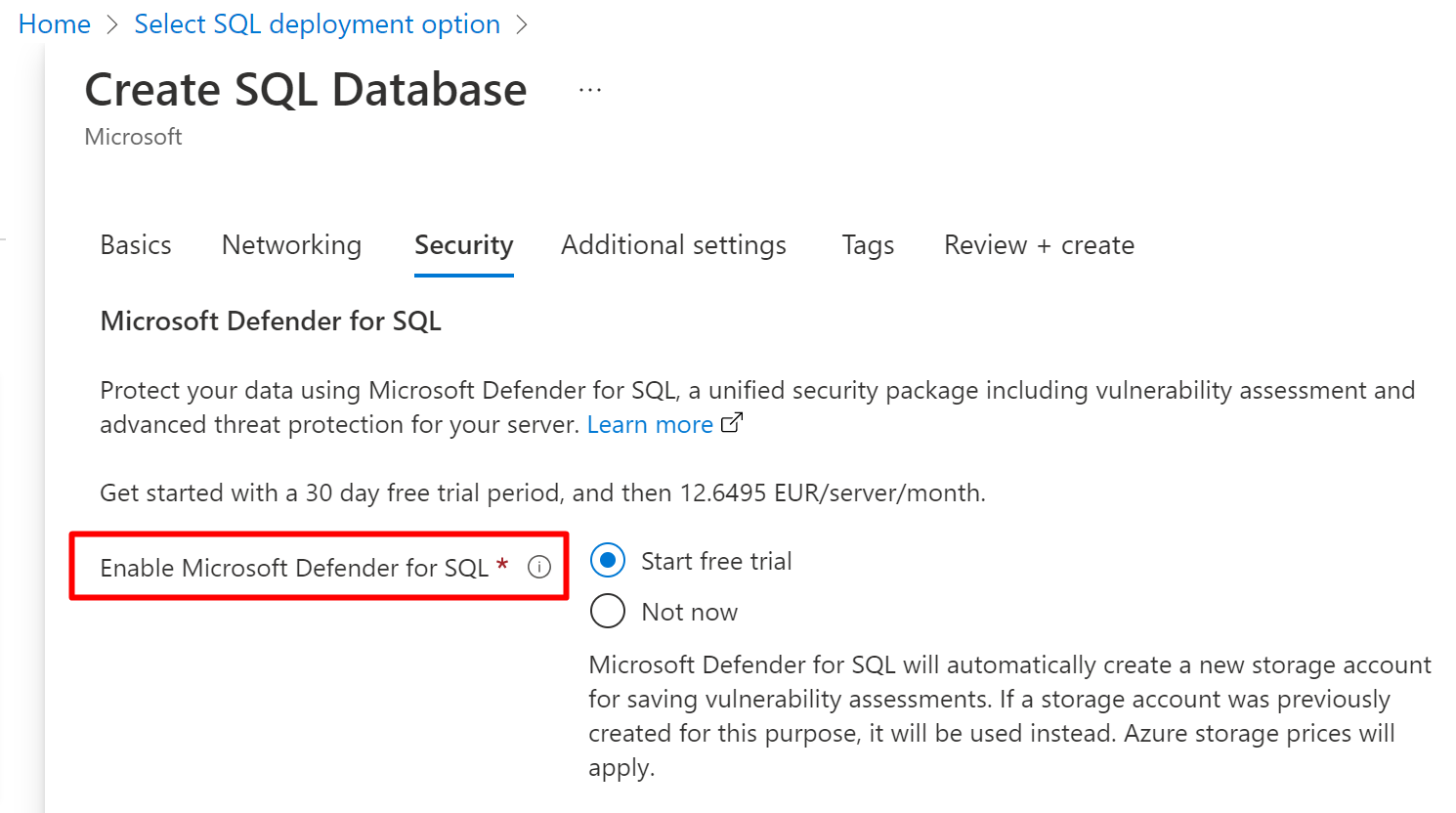This screenshot has height=813, width=1456.
Task: Click the info icon beside Enable Microsoft Defender
Action: 539,567
